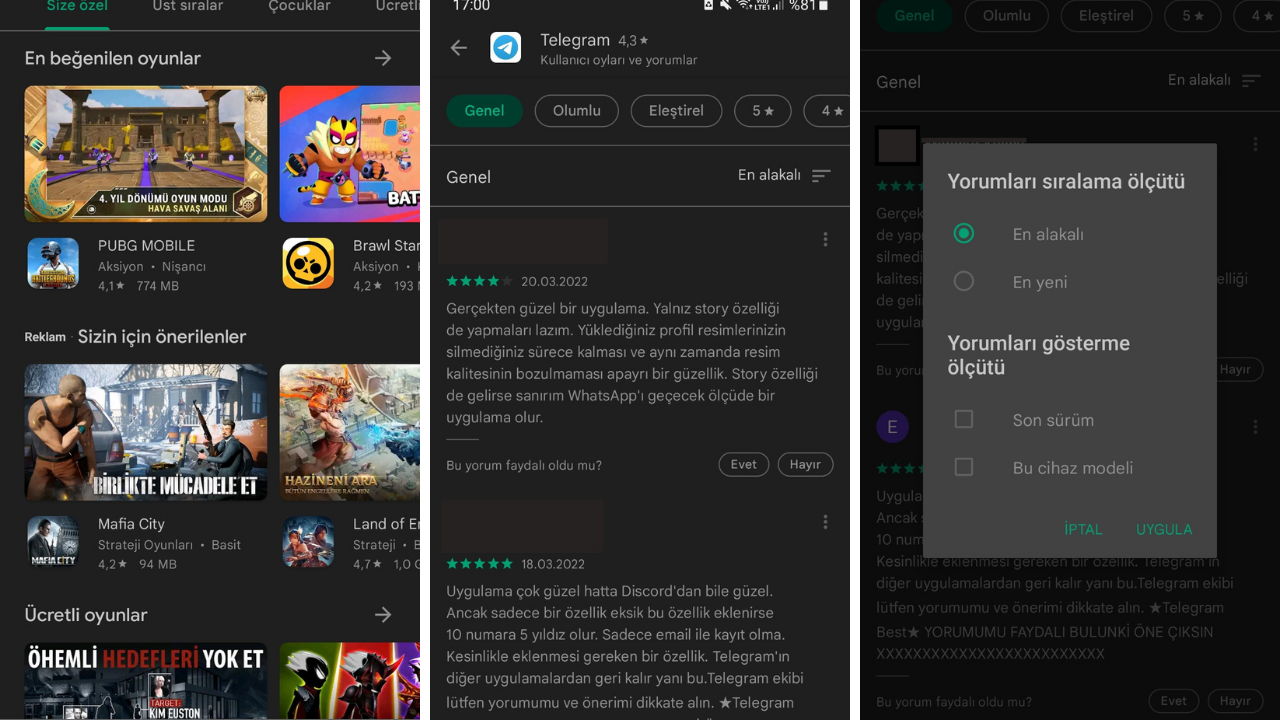Tap the Land of Empires app icon
This screenshot has height=720, width=1280.
pos(308,542)
